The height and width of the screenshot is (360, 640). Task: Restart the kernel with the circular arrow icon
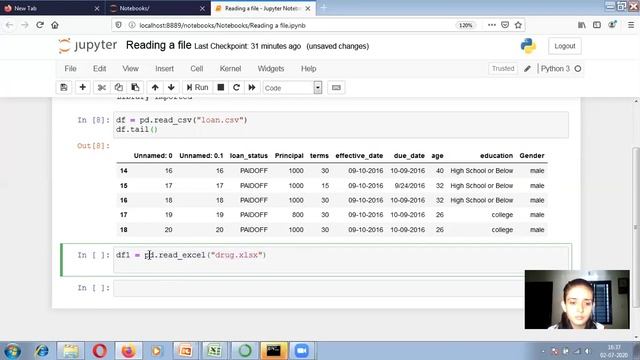[x=236, y=87]
